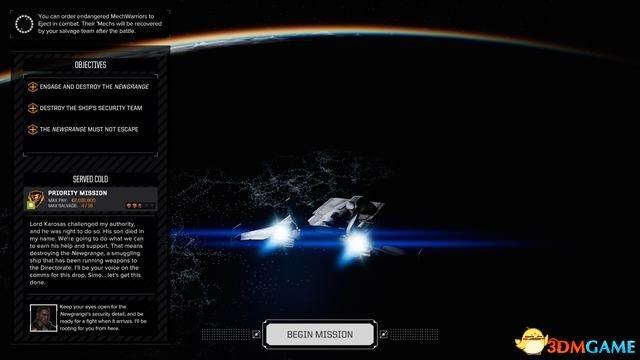Select the Engage and Destroy objective icon
This screenshot has height=360, width=640.
tap(33, 87)
